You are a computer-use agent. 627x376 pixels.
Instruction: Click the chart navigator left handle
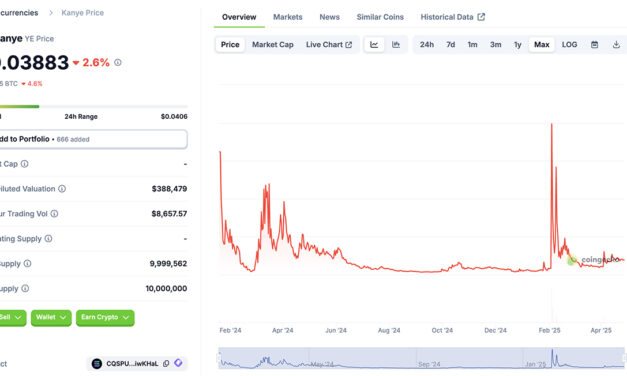[x=219, y=358]
